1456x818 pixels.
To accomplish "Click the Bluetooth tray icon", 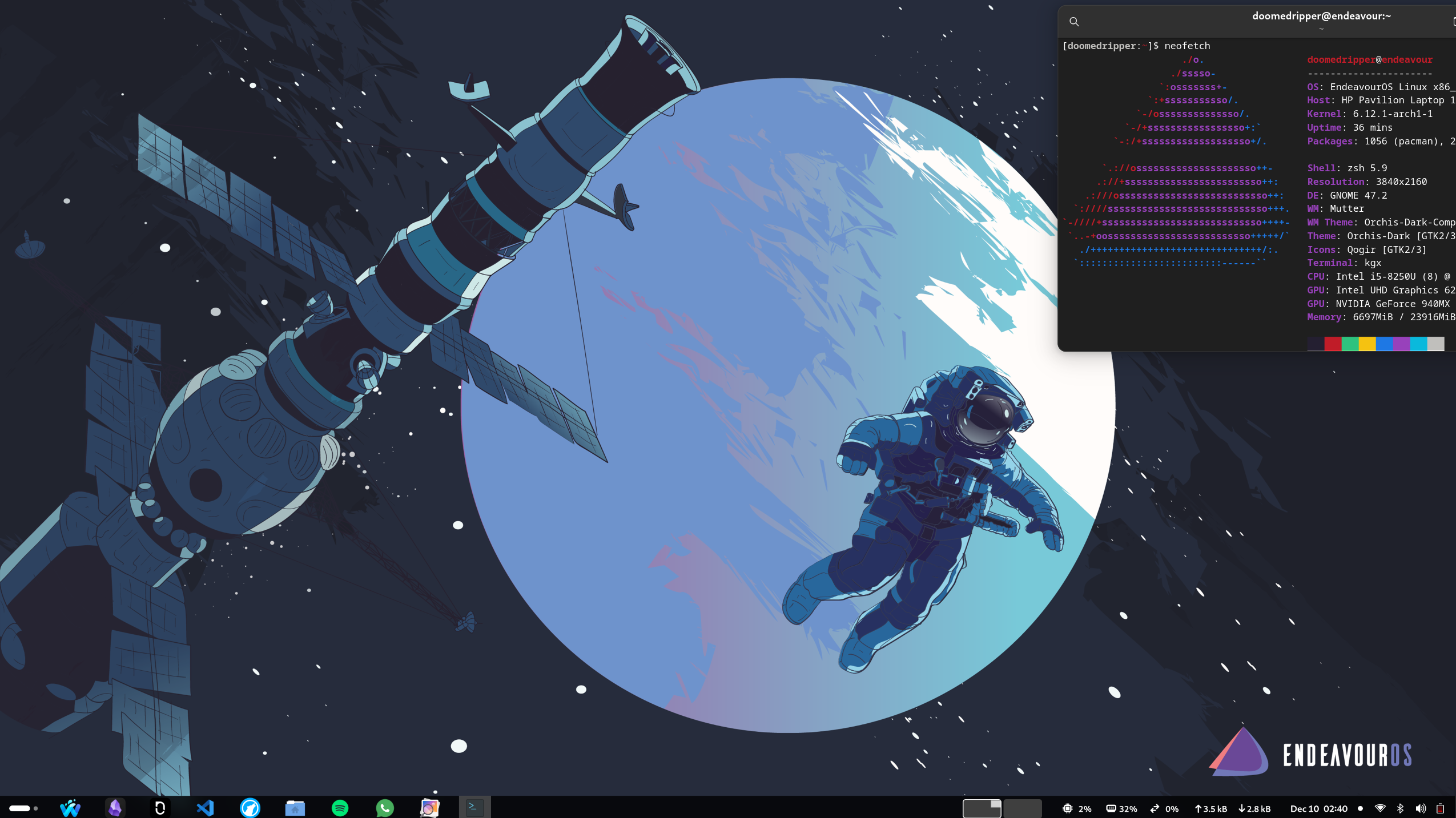I will click(x=1400, y=808).
